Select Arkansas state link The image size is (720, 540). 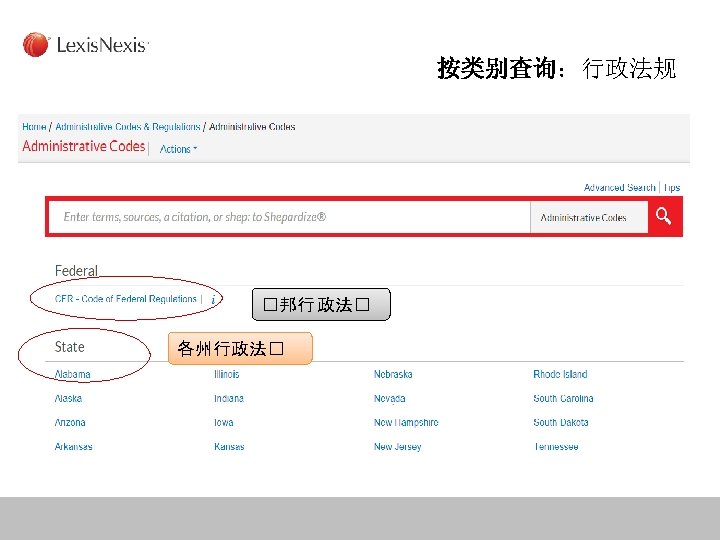tap(73, 446)
